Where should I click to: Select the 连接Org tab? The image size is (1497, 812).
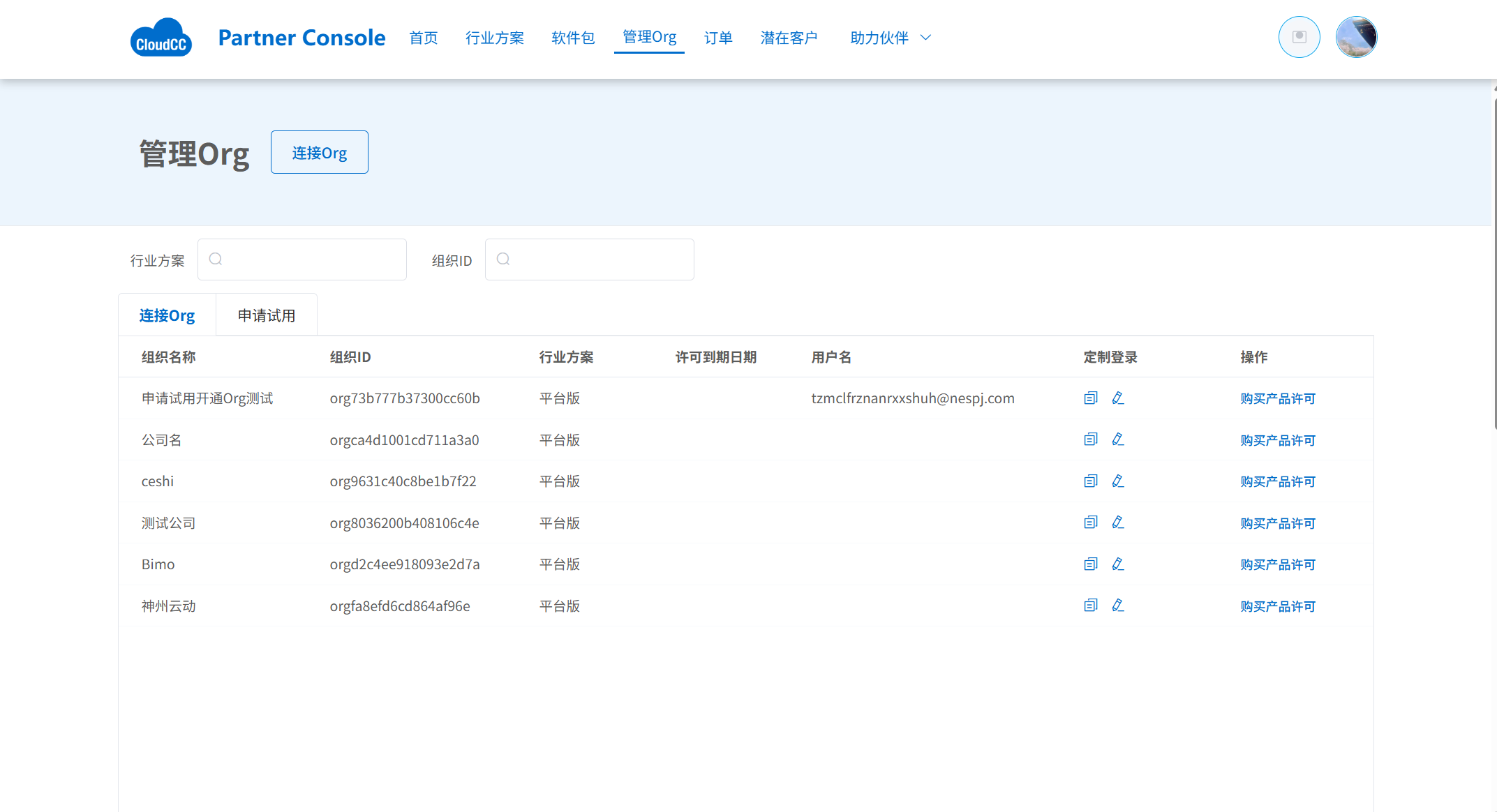tap(167, 315)
